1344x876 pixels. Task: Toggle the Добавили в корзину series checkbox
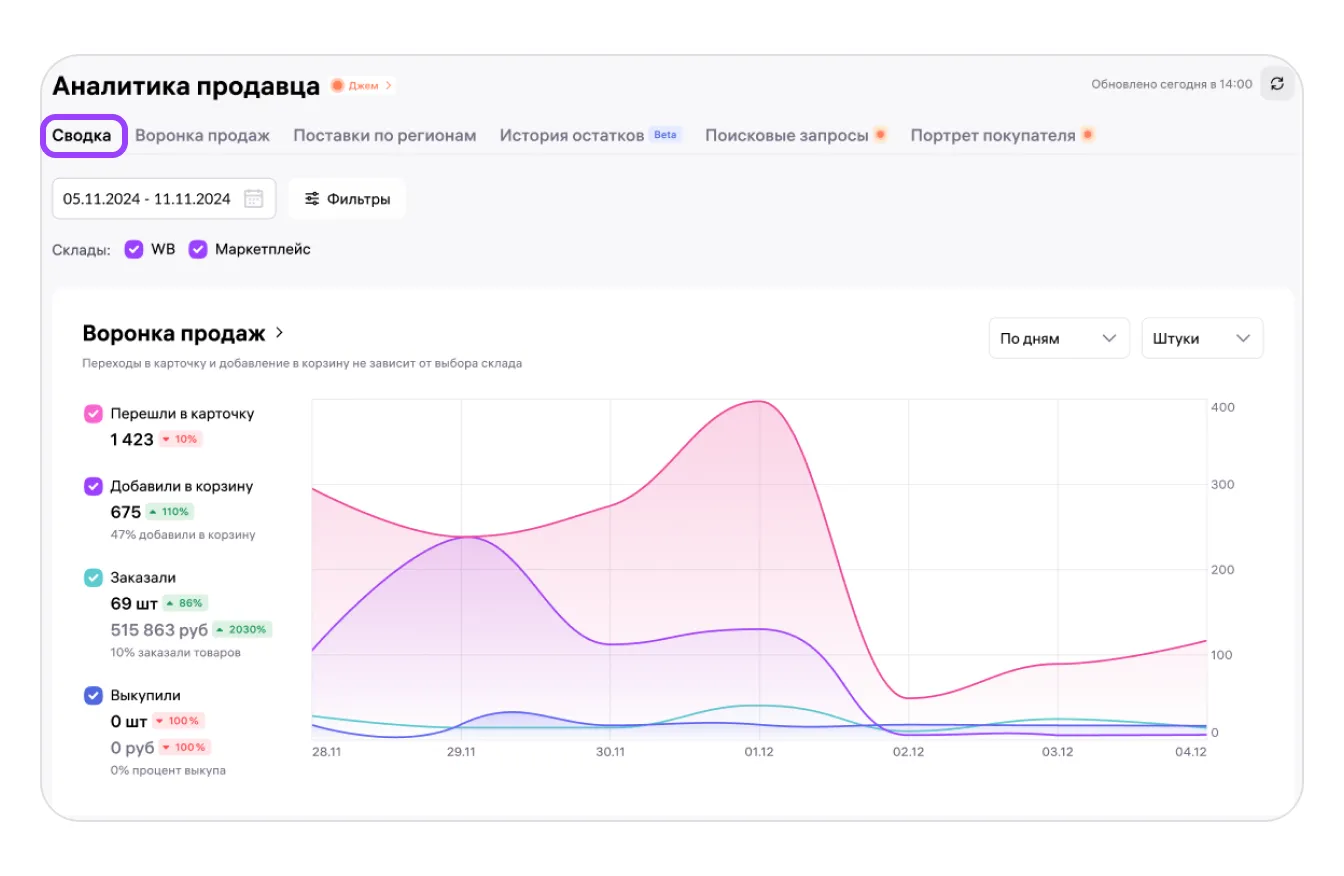click(x=93, y=486)
